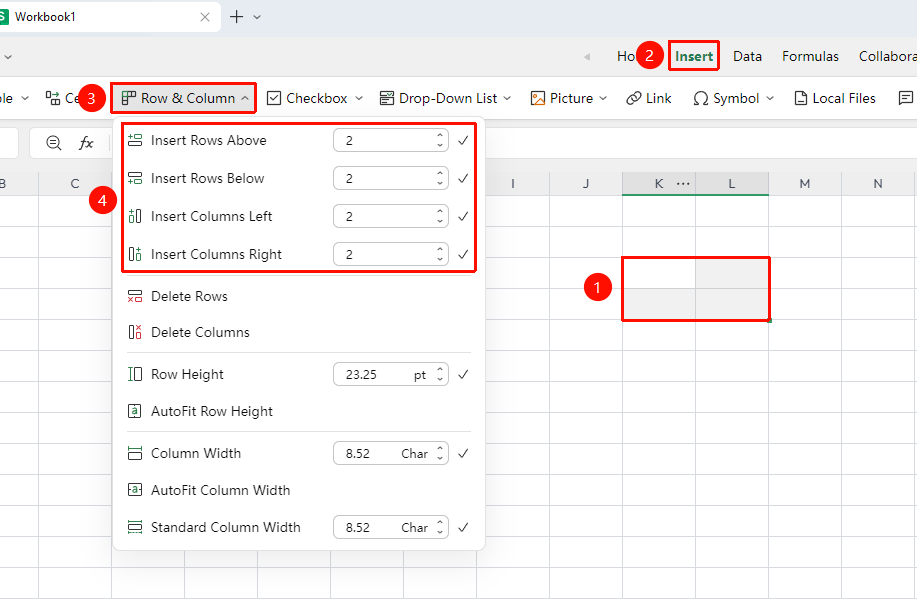The height and width of the screenshot is (599, 917).
Task: Click the Row Height value field
Action: pos(391,374)
